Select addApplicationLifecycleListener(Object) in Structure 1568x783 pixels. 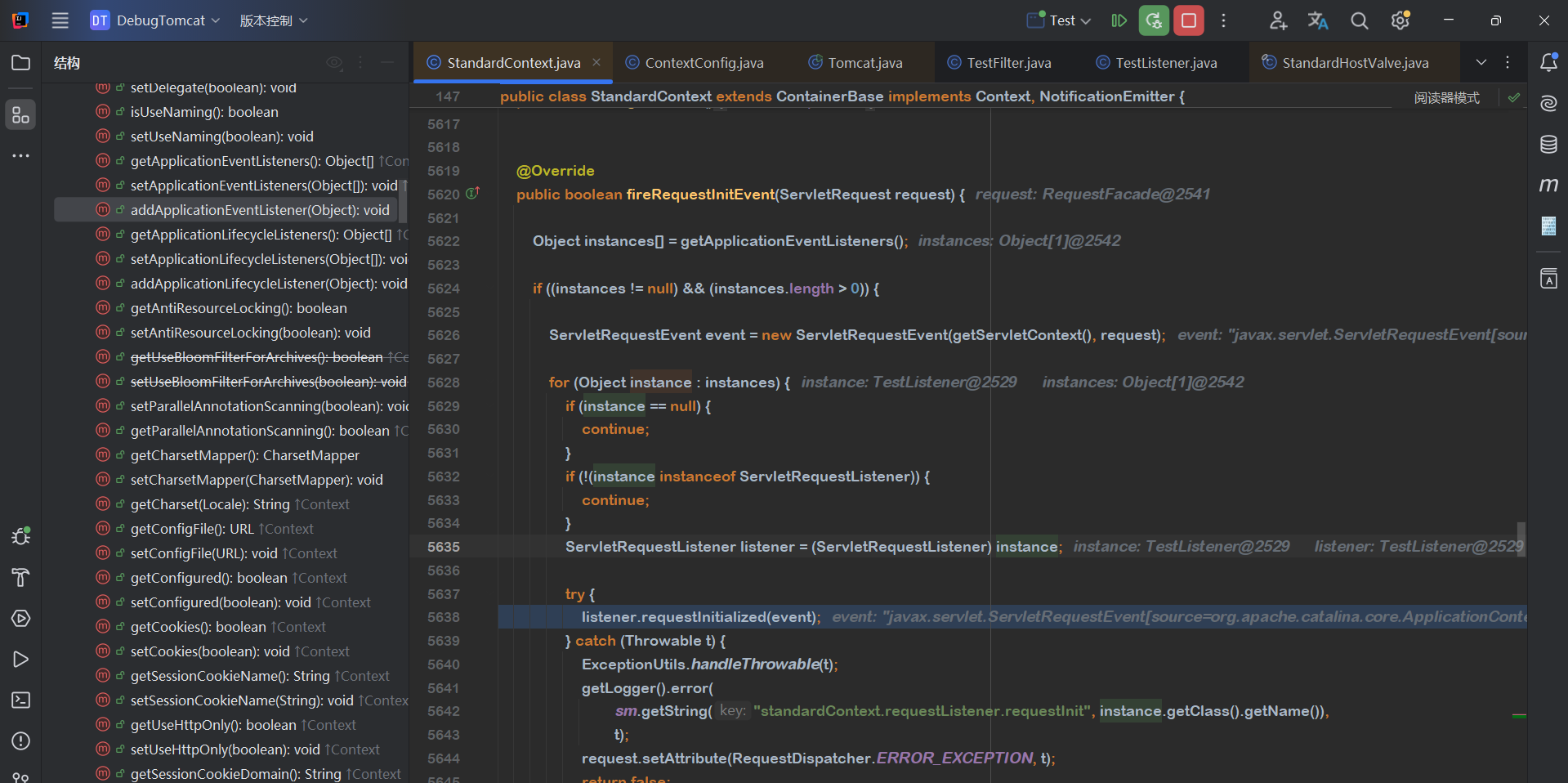[268, 284]
